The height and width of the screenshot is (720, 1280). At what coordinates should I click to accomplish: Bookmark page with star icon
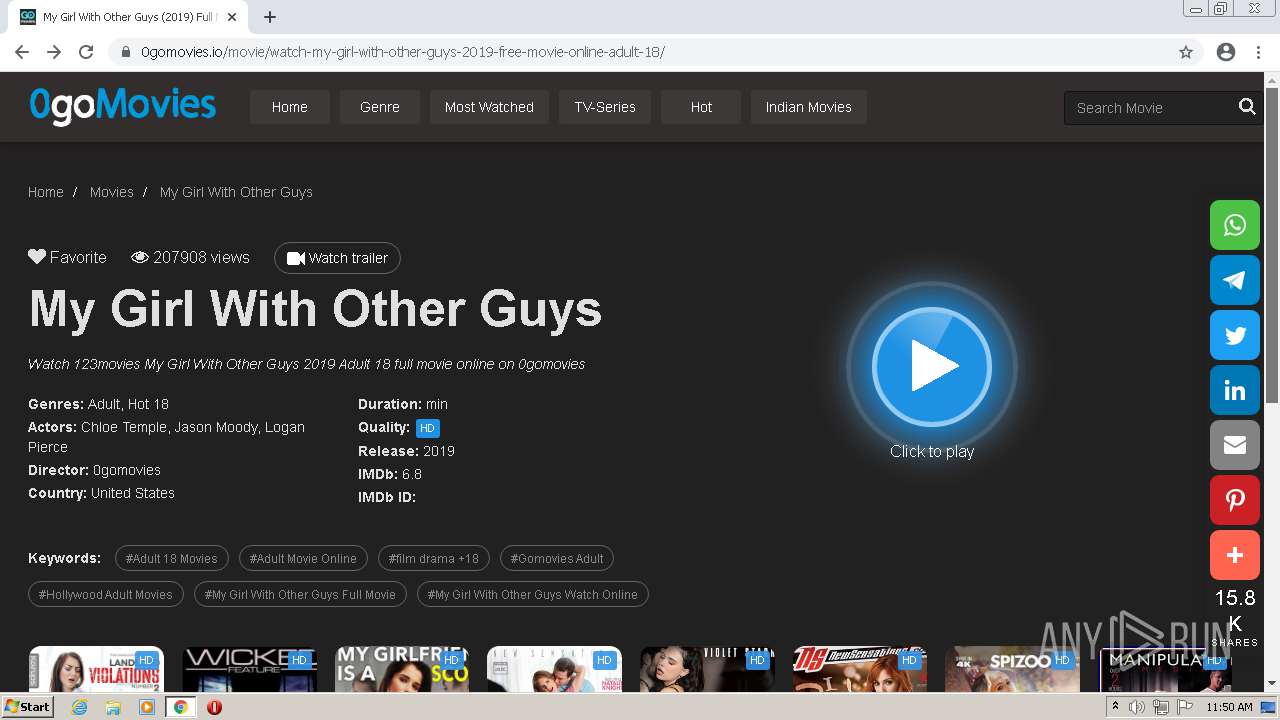[x=1186, y=52]
